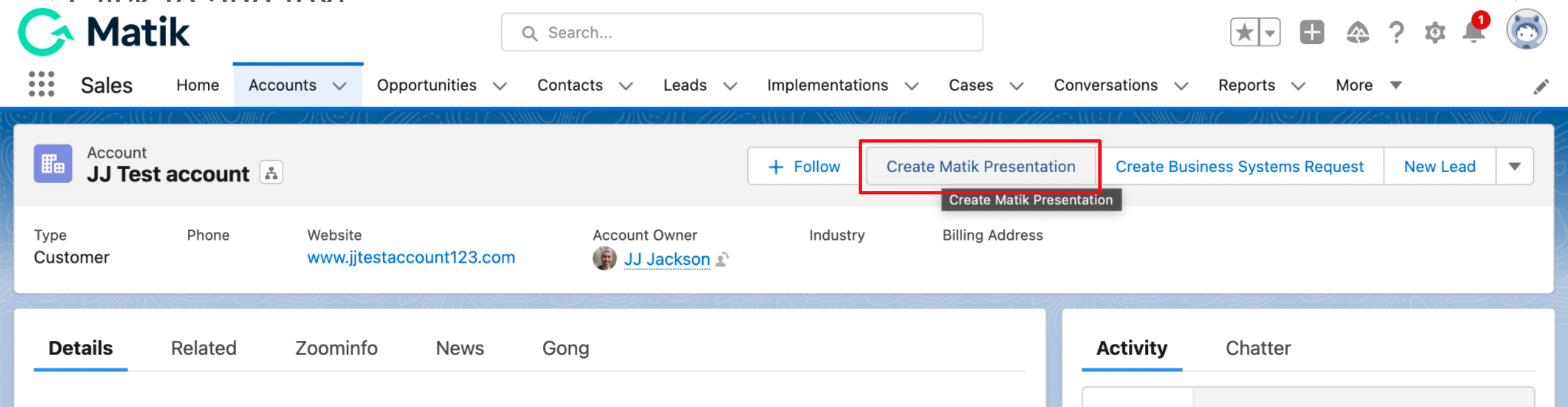
Task: Click the Sales app name
Action: pyautogui.click(x=106, y=85)
